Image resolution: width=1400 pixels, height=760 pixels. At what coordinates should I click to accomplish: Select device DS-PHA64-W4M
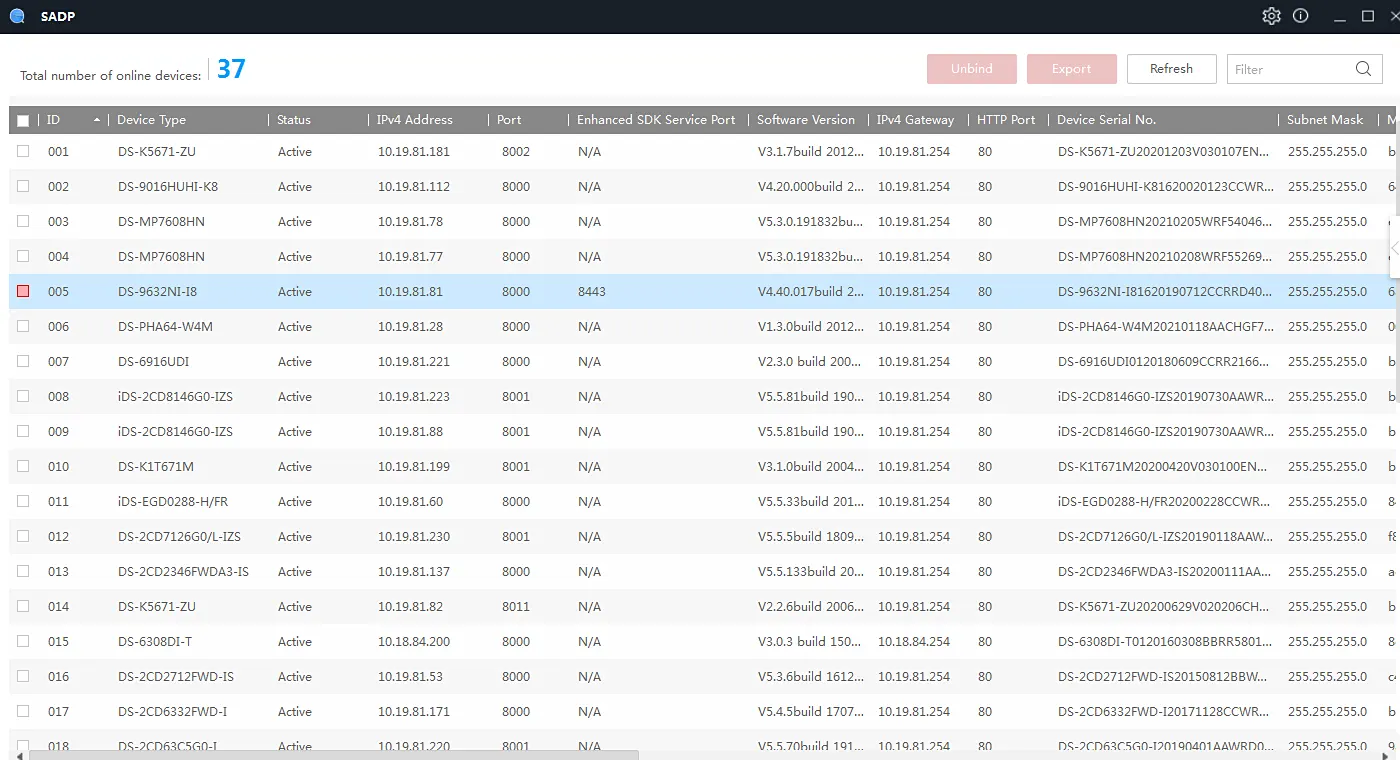(x=165, y=327)
